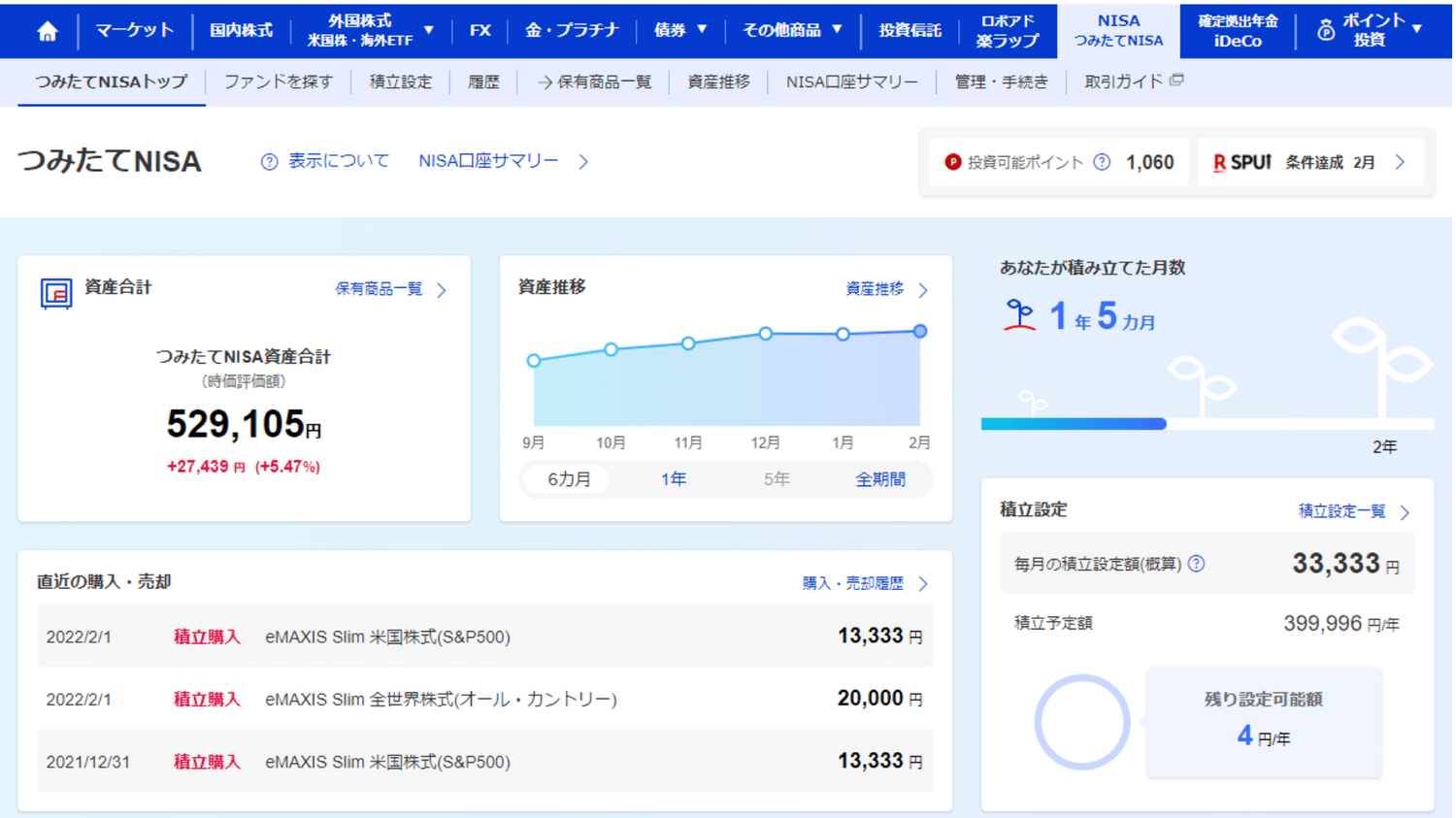The width and height of the screenshot is (1456, 818).
Task: Open the 投資信託 menu
Action: click(910, 30)
